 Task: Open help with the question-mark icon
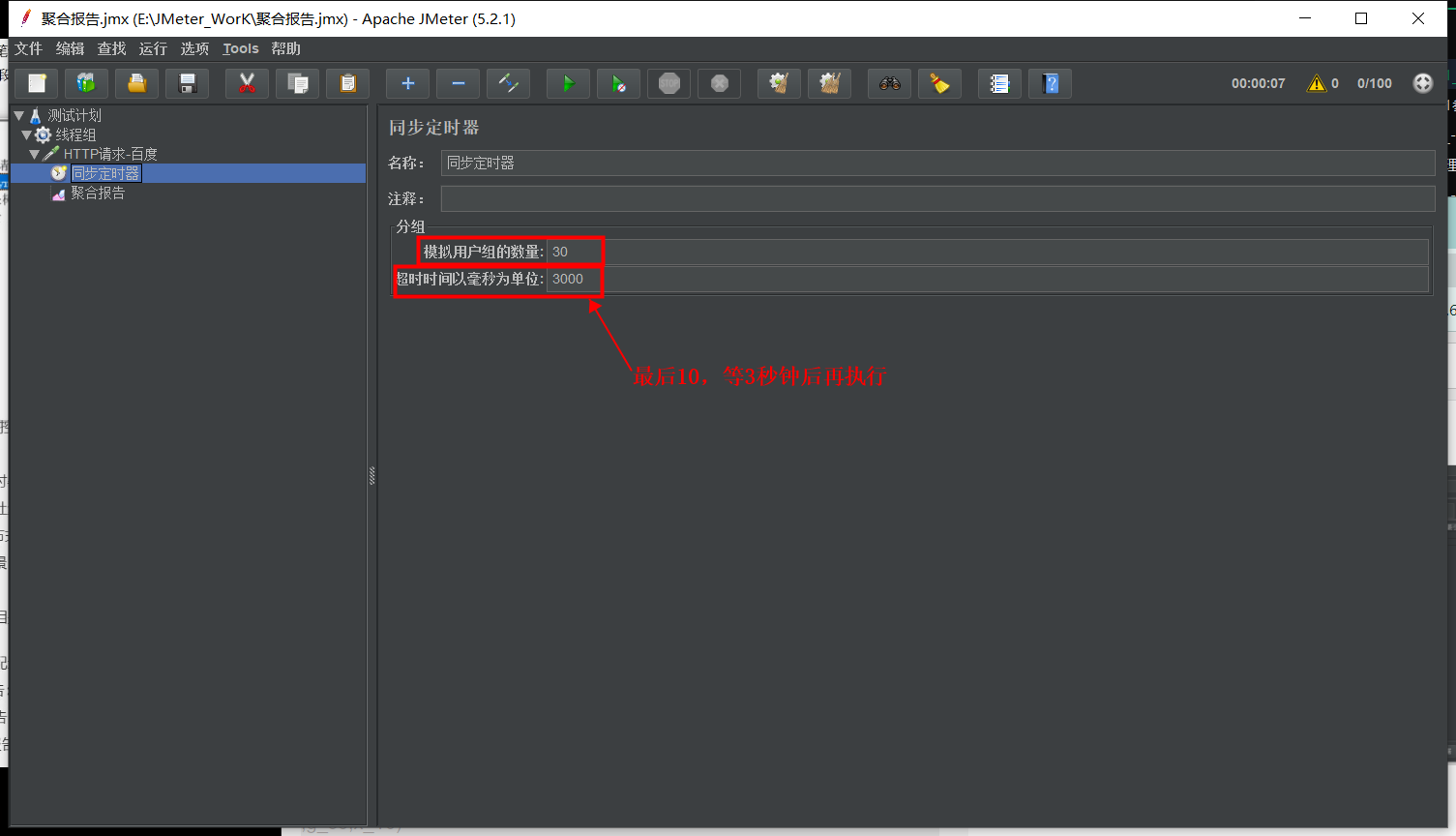(x=1051, y=83)
